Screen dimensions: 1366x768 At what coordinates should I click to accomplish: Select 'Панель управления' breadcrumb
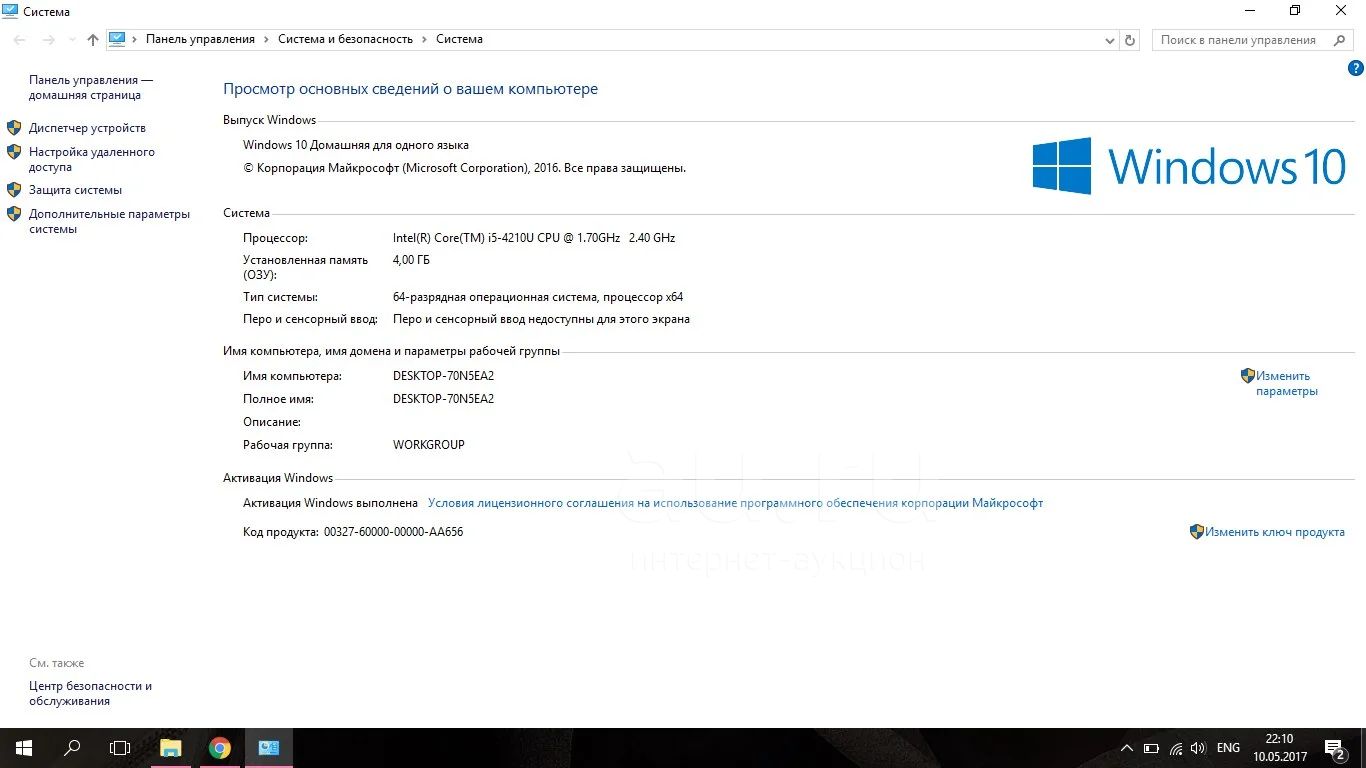(200, 39)
